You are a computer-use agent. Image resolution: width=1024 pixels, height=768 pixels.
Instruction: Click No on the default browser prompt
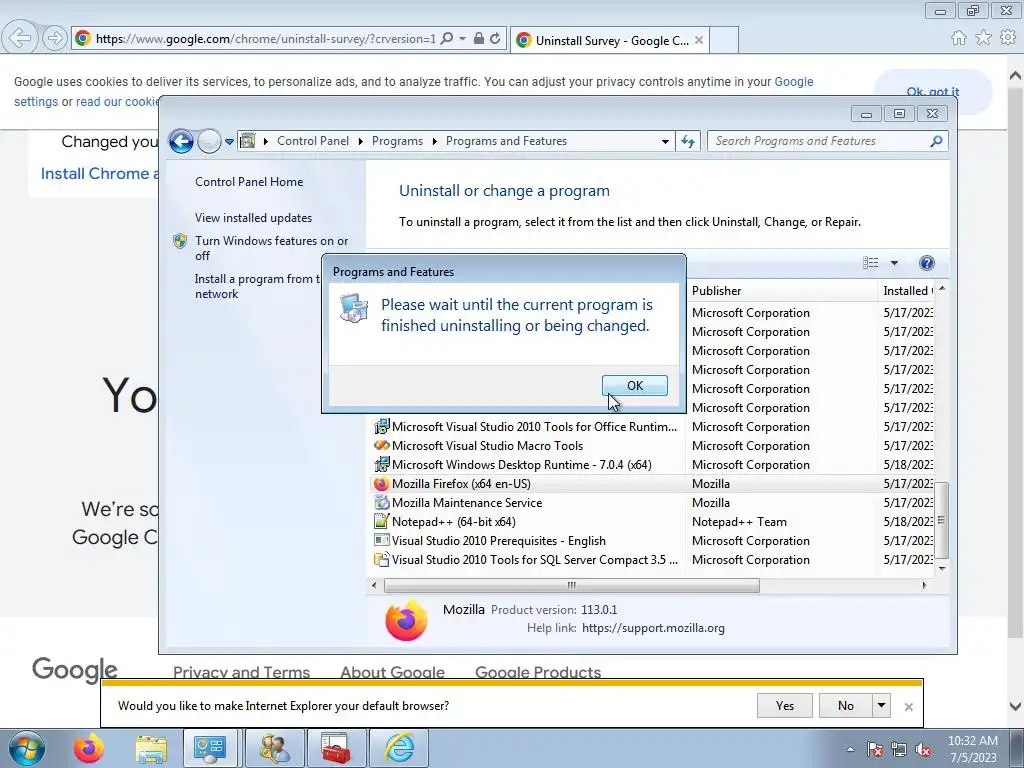(x=845, y=706)
